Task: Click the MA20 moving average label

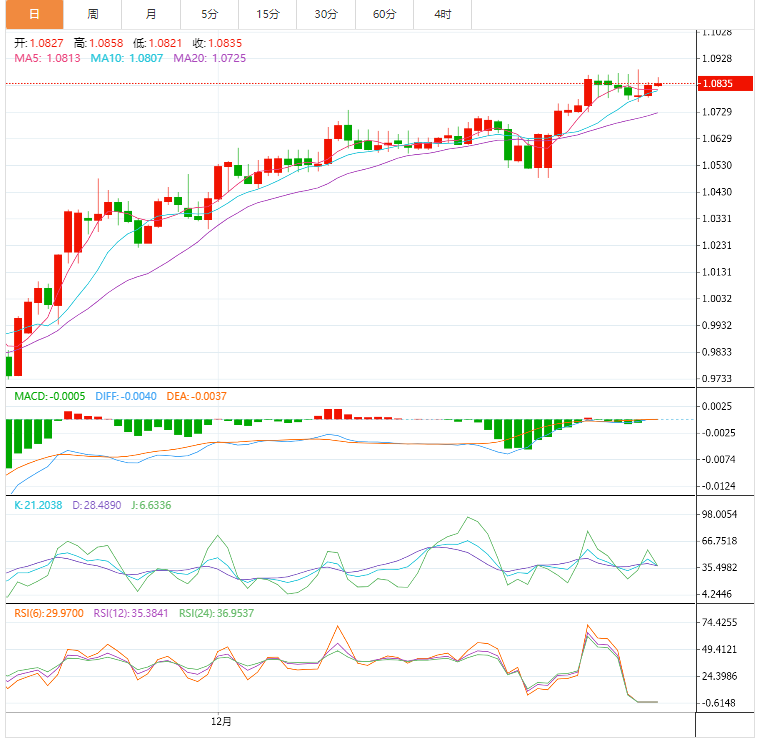Action: pyautogui.click(x=209, y=59)
